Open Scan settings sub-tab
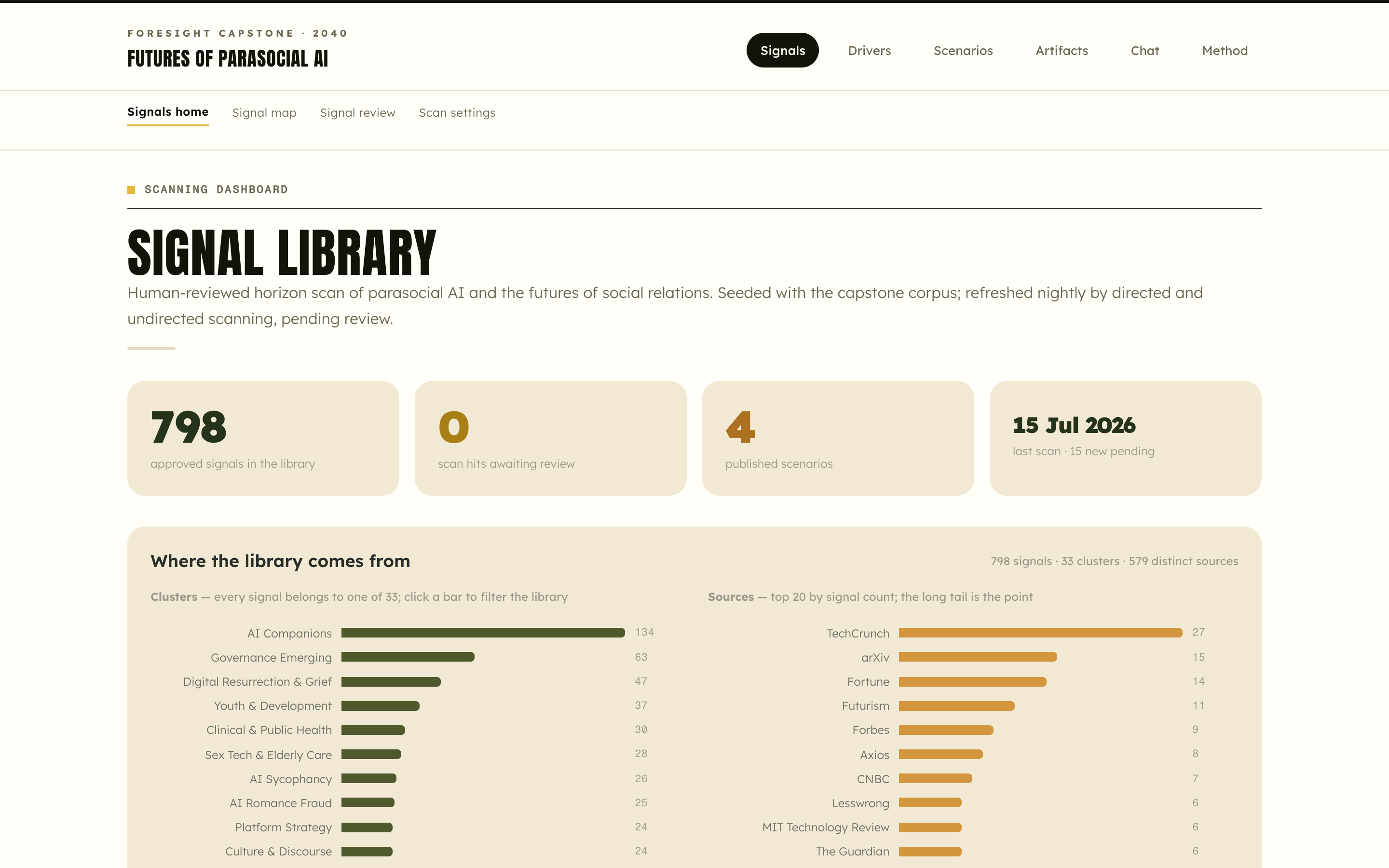 [x=457, y=112]
